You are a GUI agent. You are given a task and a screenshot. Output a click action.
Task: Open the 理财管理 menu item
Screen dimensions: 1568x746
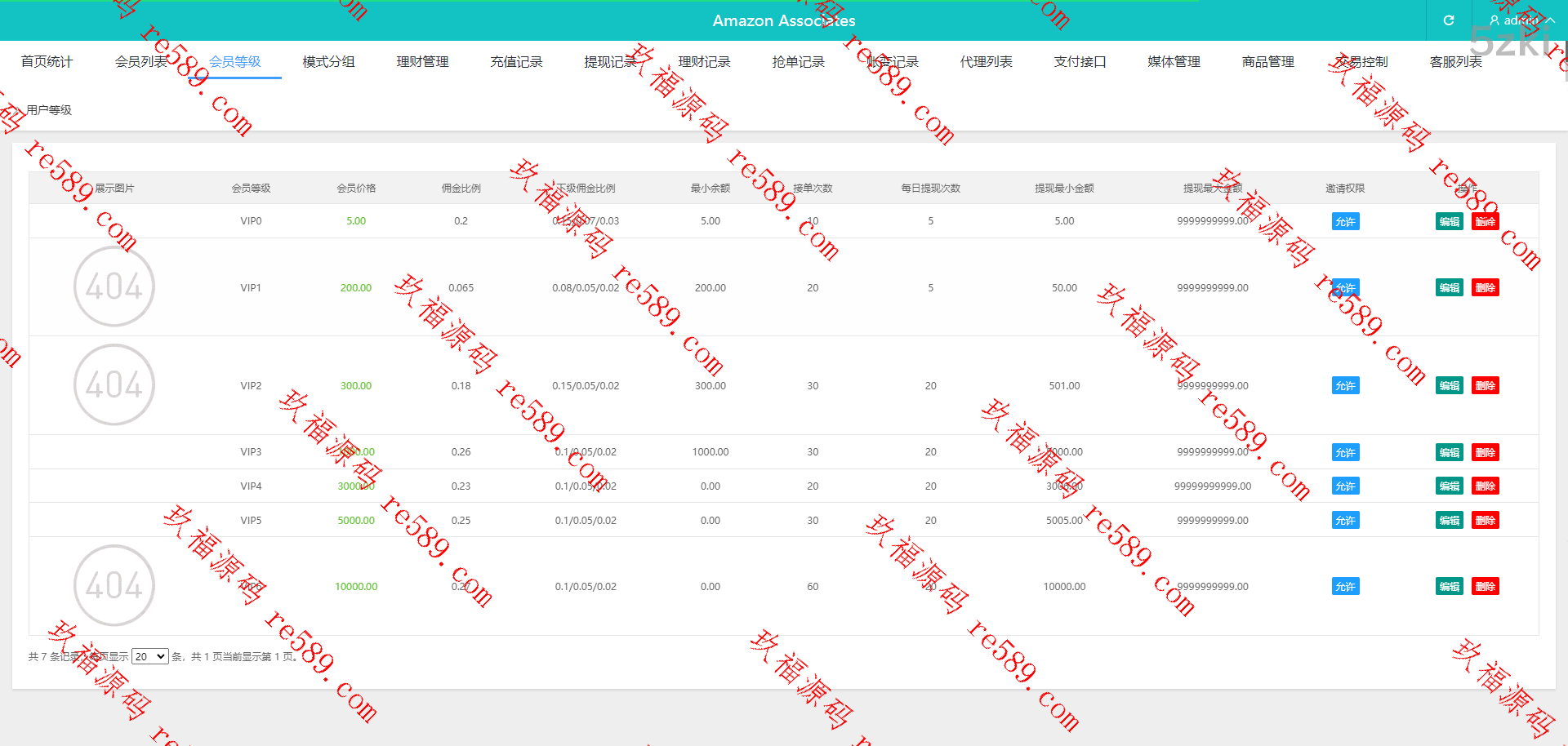pos(422,61)
